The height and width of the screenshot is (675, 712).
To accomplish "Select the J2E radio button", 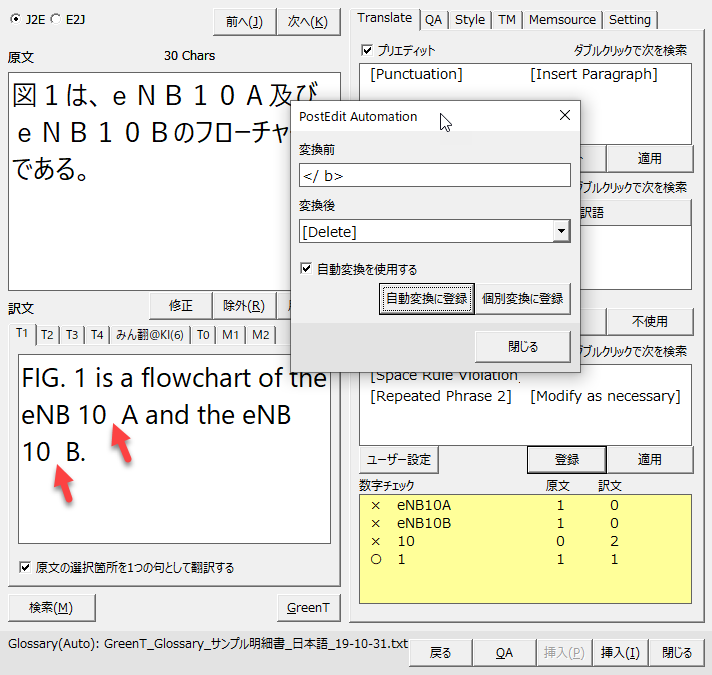I will pyautogui.click(x=15, y=19).
